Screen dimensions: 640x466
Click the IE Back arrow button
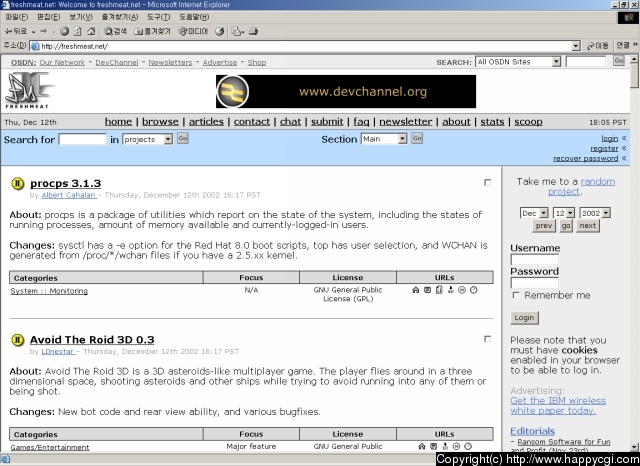(16, 31)
